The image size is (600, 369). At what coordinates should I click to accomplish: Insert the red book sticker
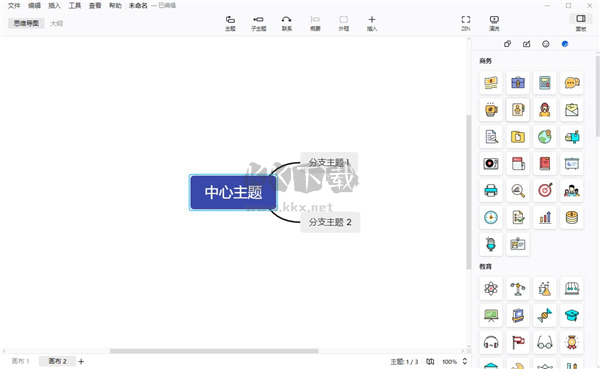pos(545,163)
